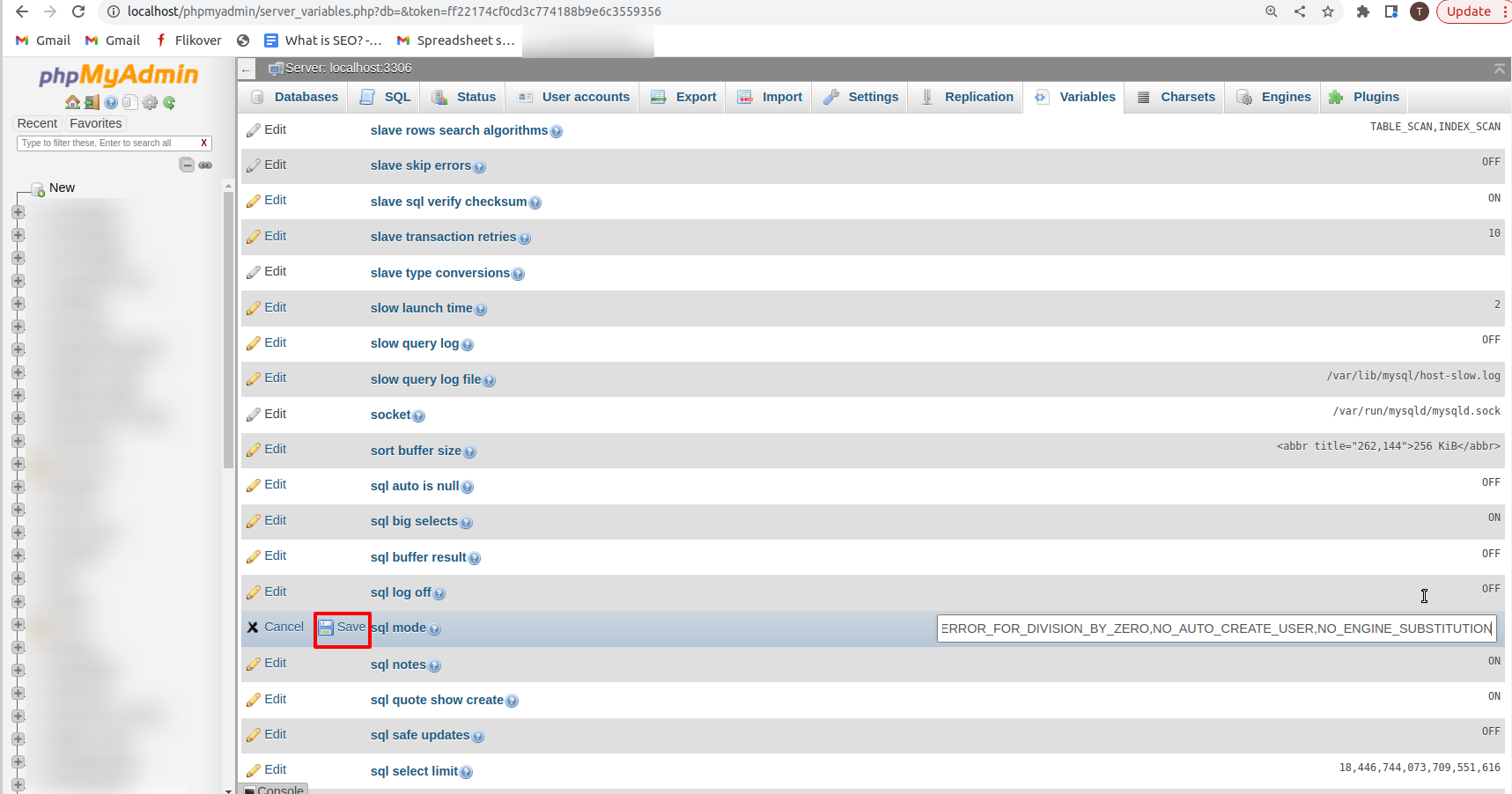Click the sql mode value input field

(x=1216, y=629)
